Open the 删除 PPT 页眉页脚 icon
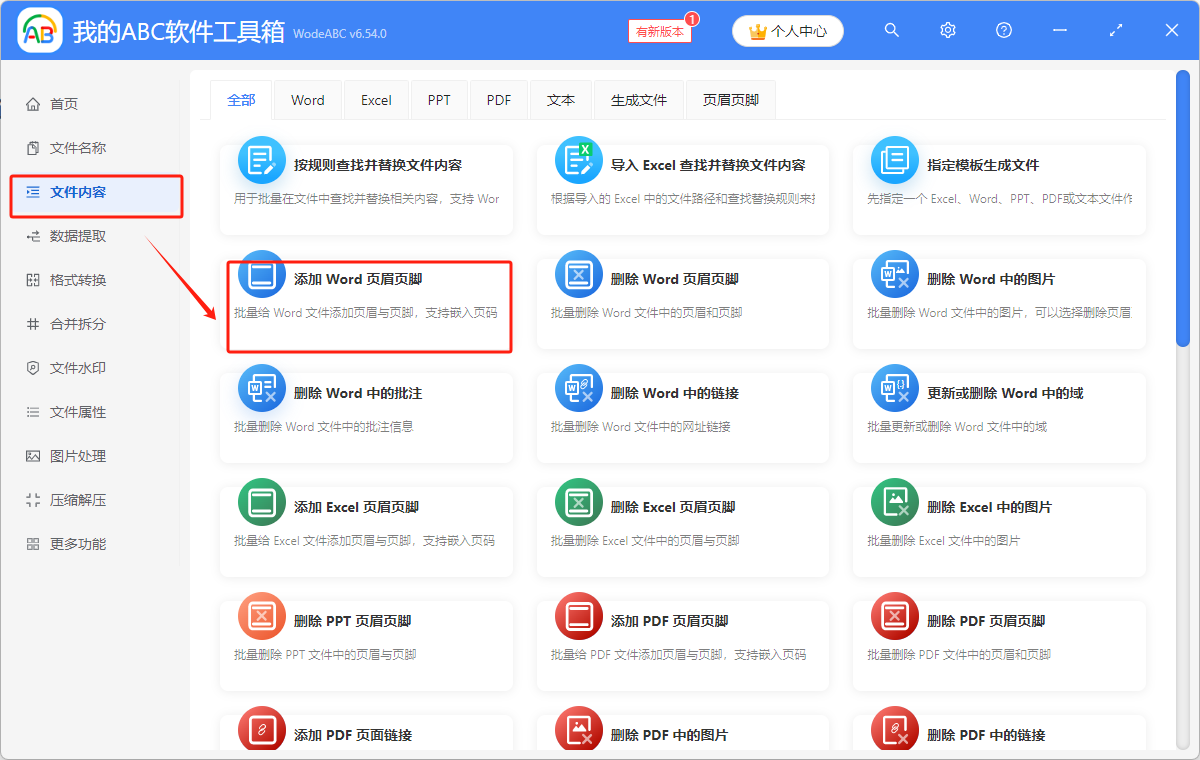The image size is (1200, 760). point(262,617)
